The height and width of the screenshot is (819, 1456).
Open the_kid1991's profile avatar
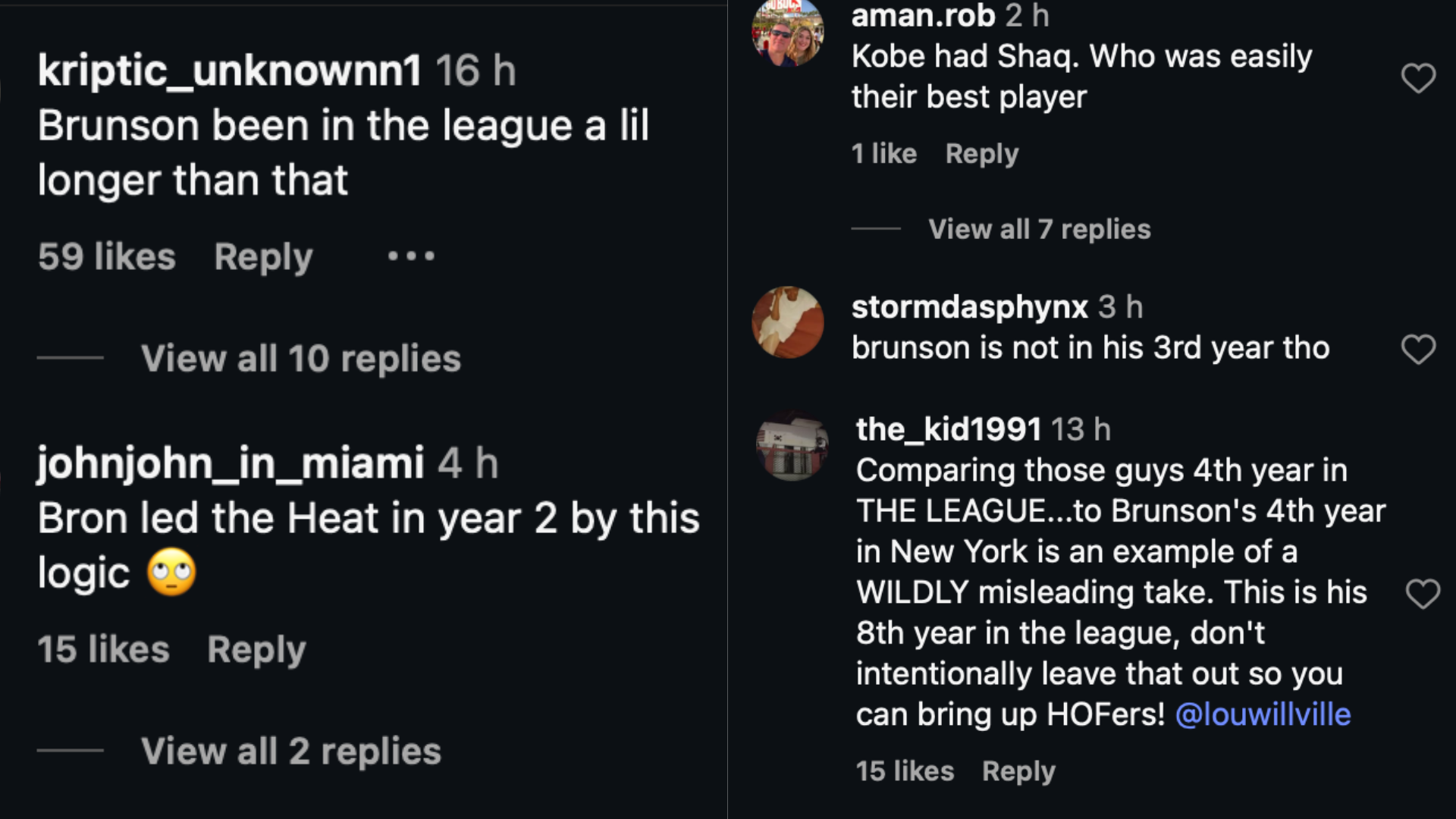coord(792,445)
